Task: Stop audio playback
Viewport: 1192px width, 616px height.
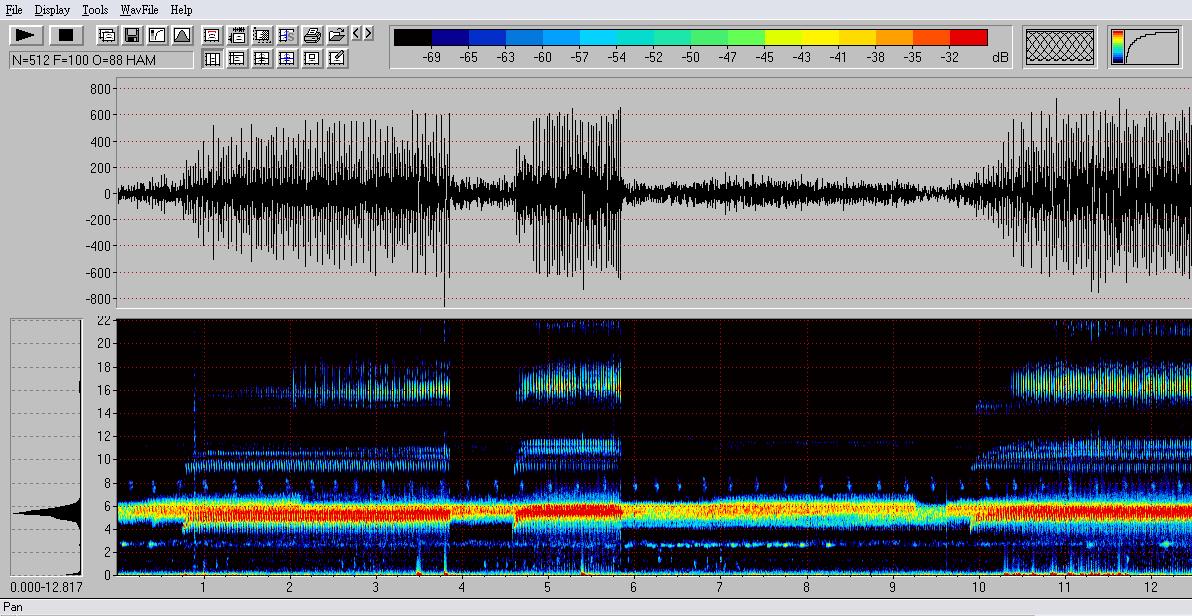Action: (x=67, y=36)
